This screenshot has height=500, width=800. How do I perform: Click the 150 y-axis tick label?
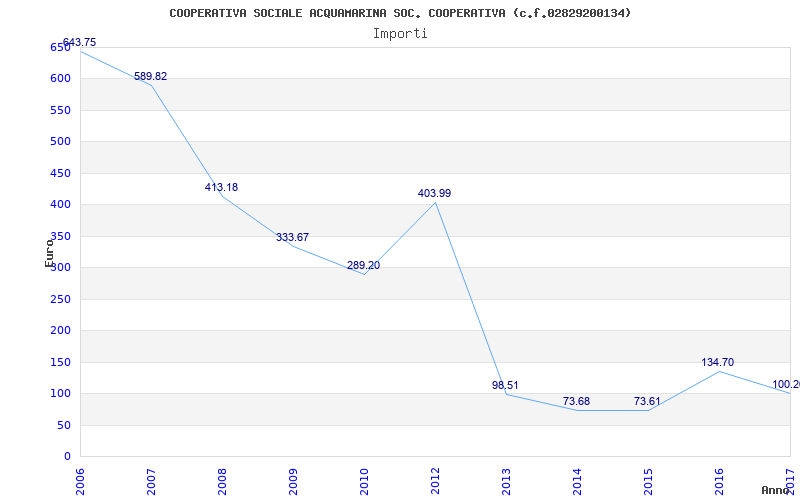[60, 362]
